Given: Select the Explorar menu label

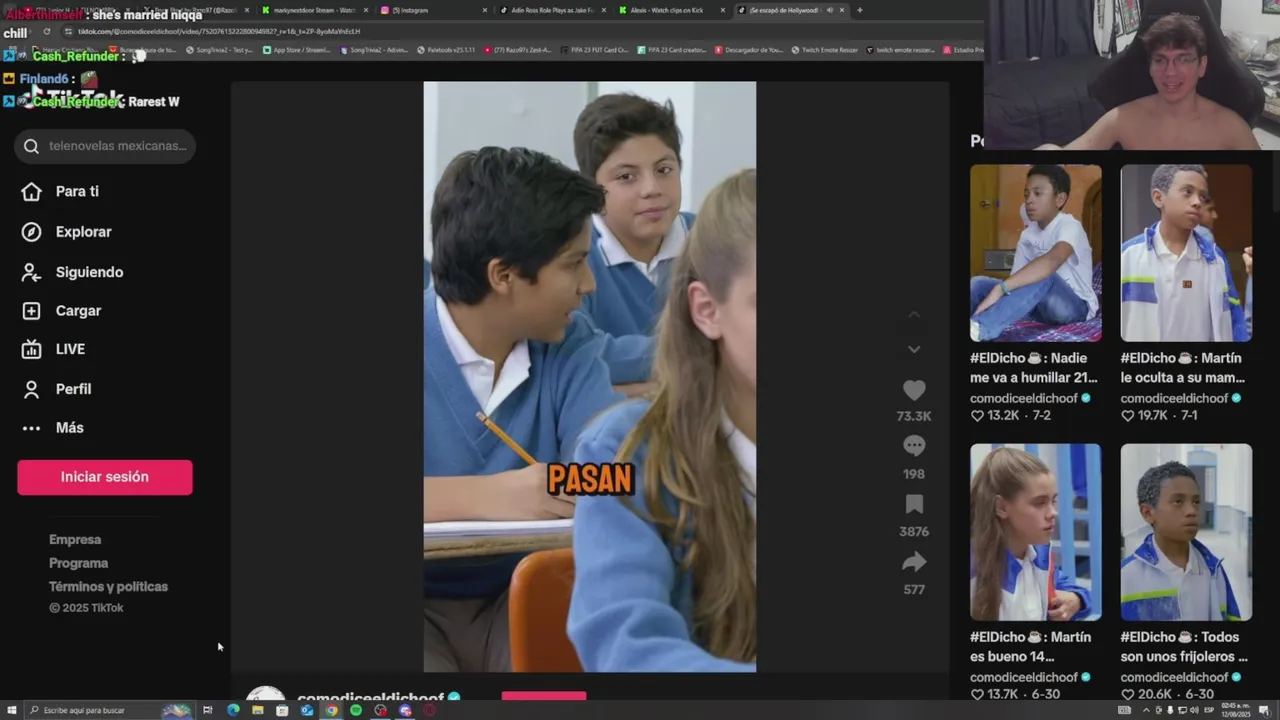Looking at the screenshot, I should point(83,232).
